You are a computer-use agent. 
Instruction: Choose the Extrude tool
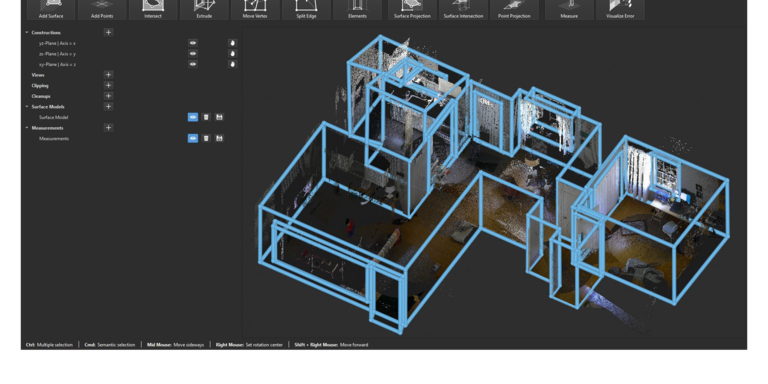[204, 10]
